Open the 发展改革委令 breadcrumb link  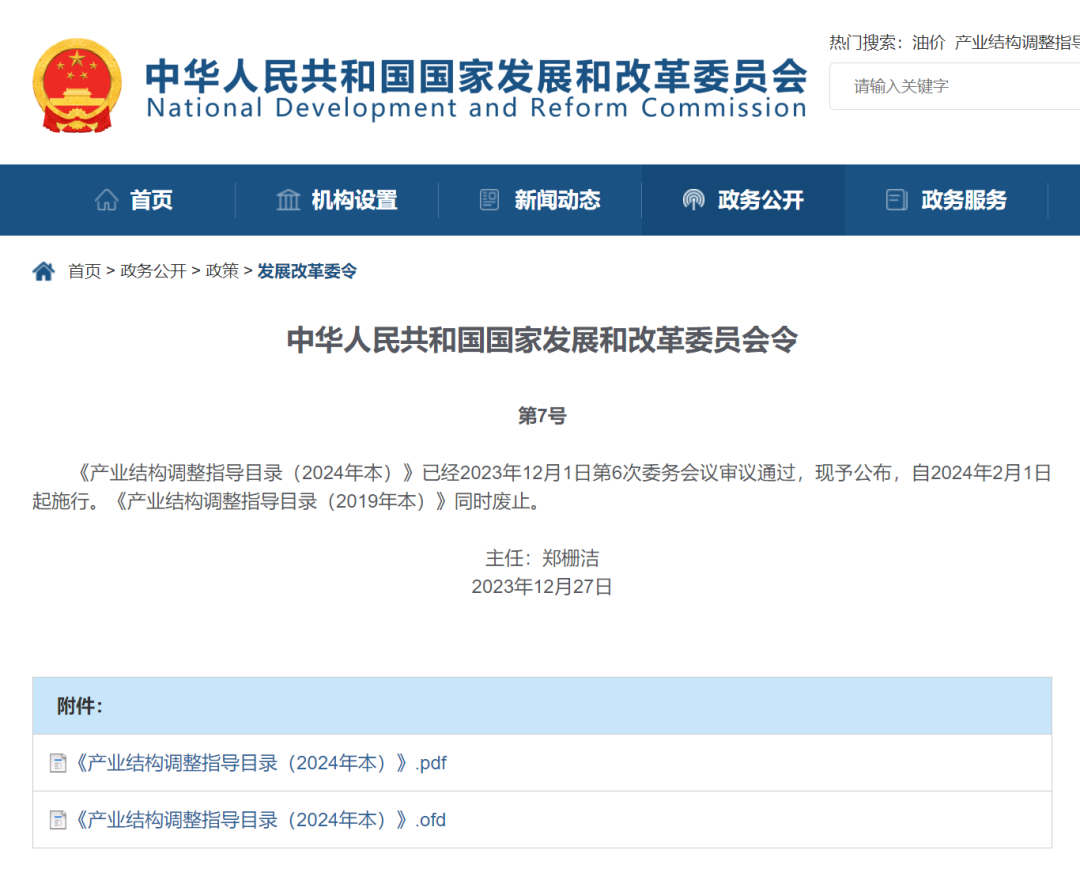(305, 271)
